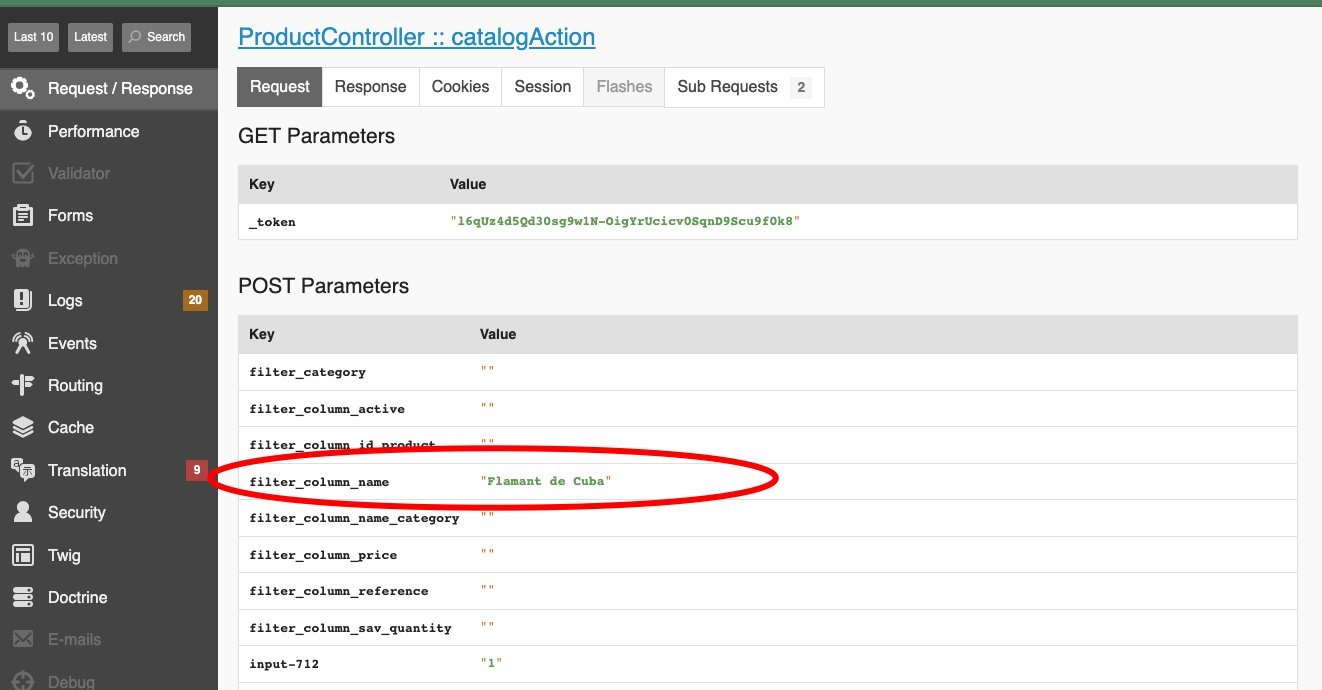Viewport: 1322px width, 690px height.
Task: Click the Twig layout icon
Action: coord(23,555)
